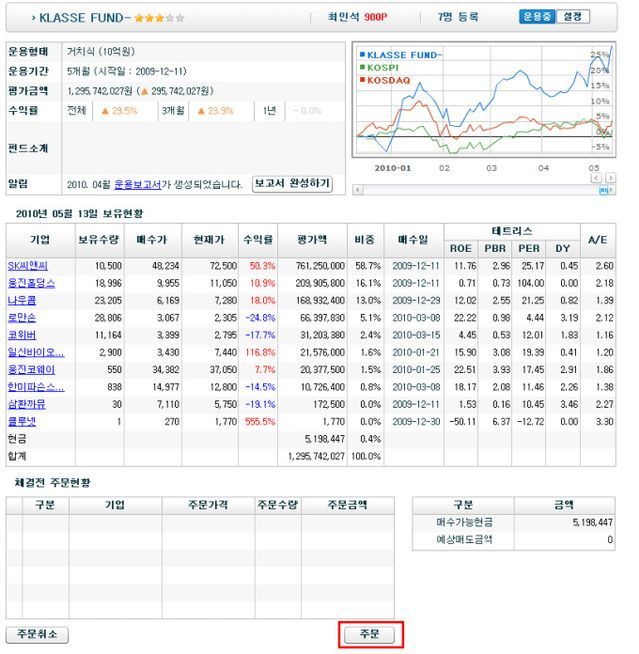Screen dimensions: 639x654
Task: Click the PBR column header
Action: (x=495, y=249)
